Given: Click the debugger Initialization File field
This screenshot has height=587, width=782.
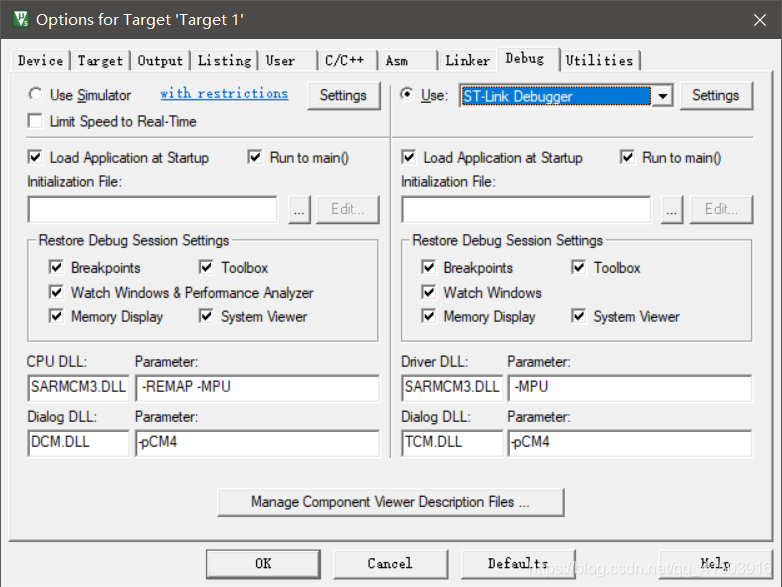Looking at the screenshot, I should pos(526,209).
